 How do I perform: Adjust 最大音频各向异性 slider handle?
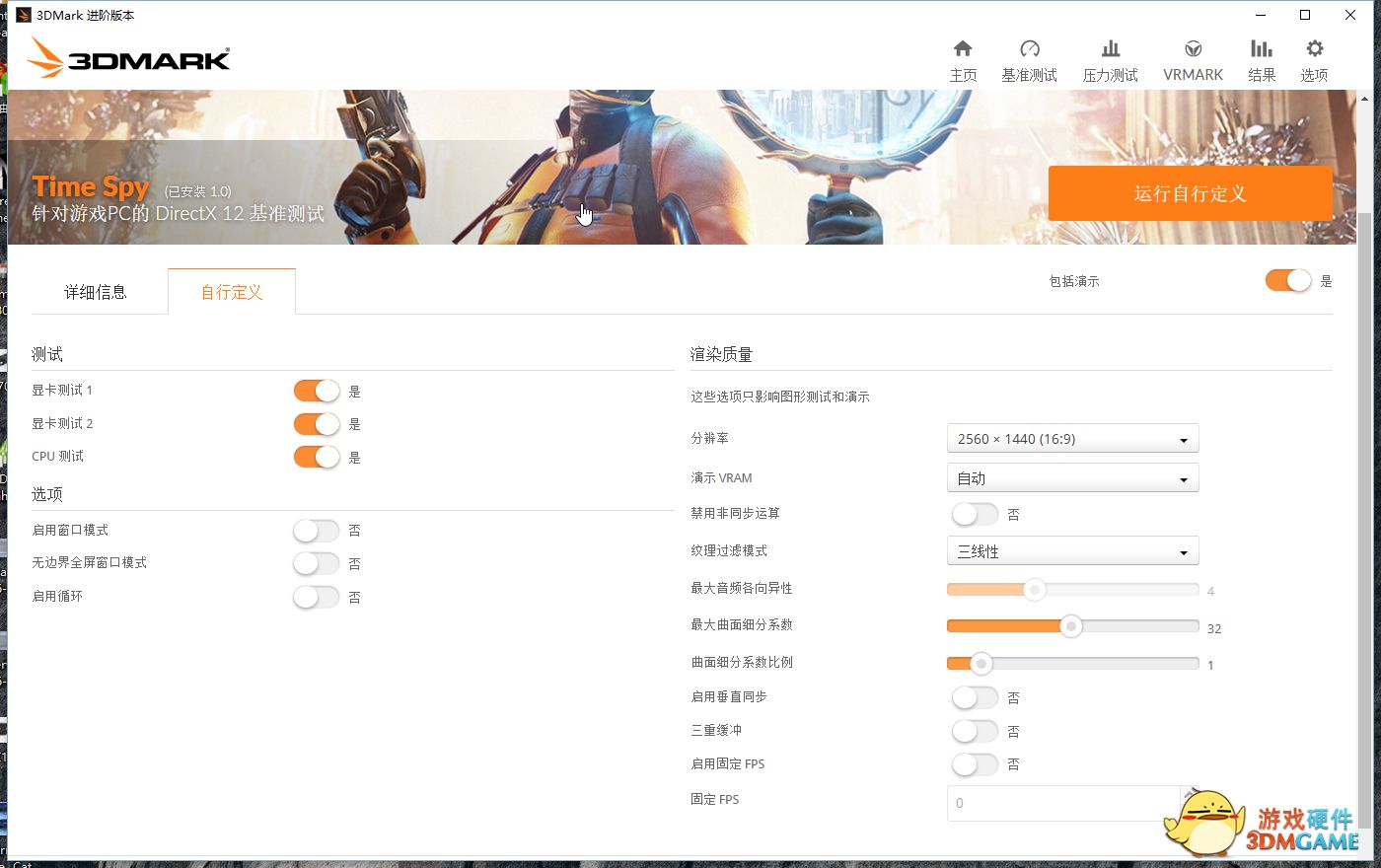coord(1034,590)
